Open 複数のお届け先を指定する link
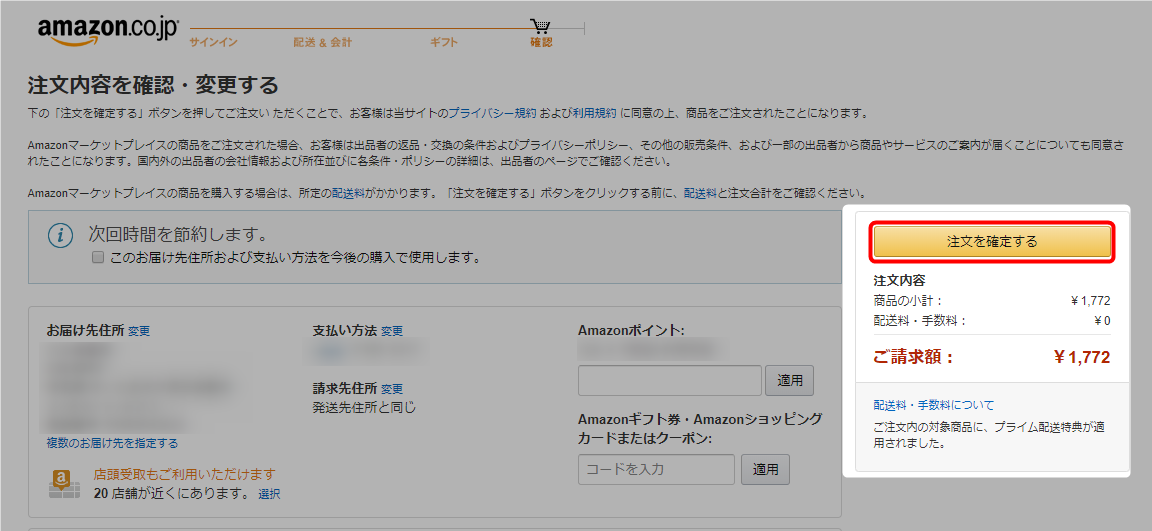 click(x=112, y=443)
